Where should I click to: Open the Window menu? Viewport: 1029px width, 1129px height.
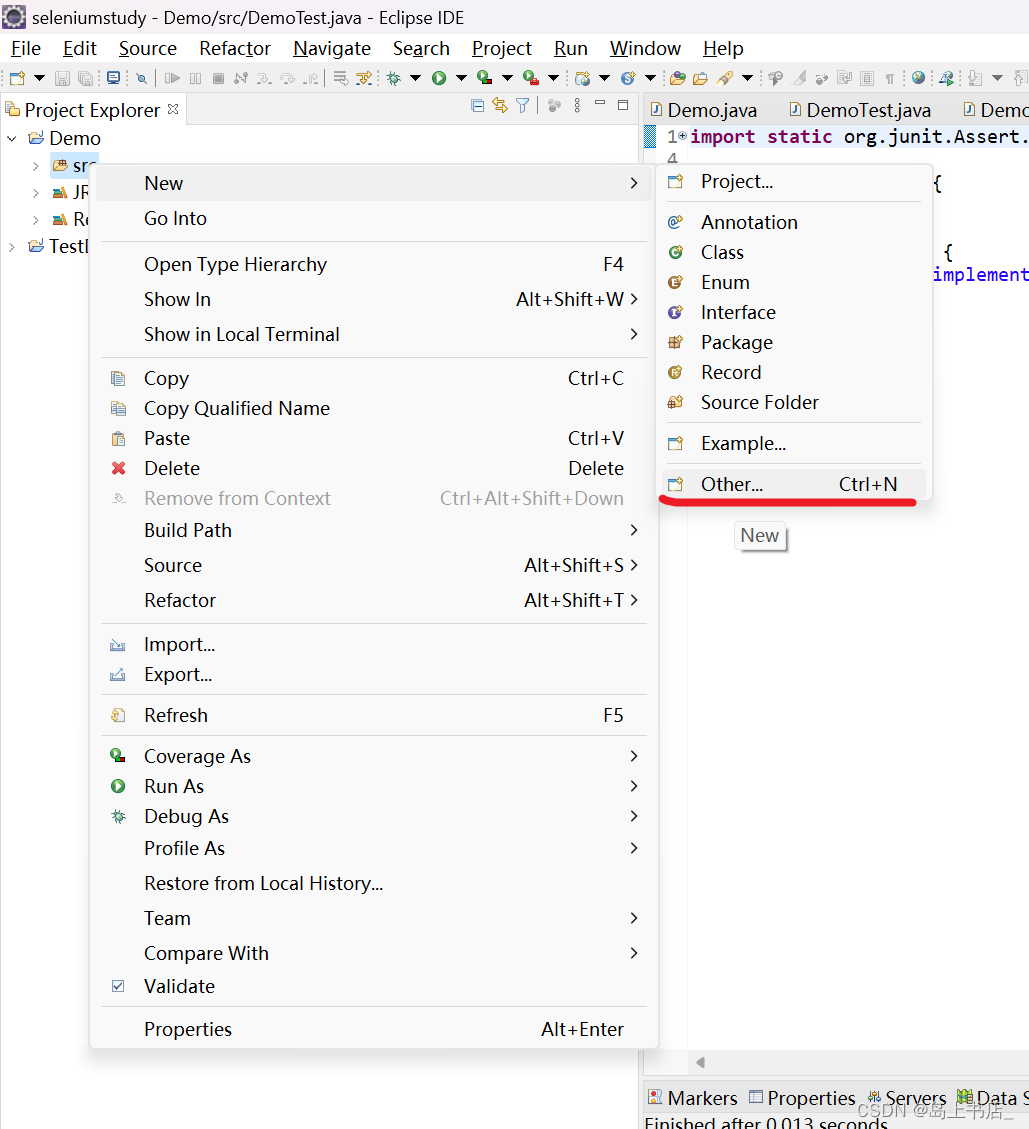point(645,48)
